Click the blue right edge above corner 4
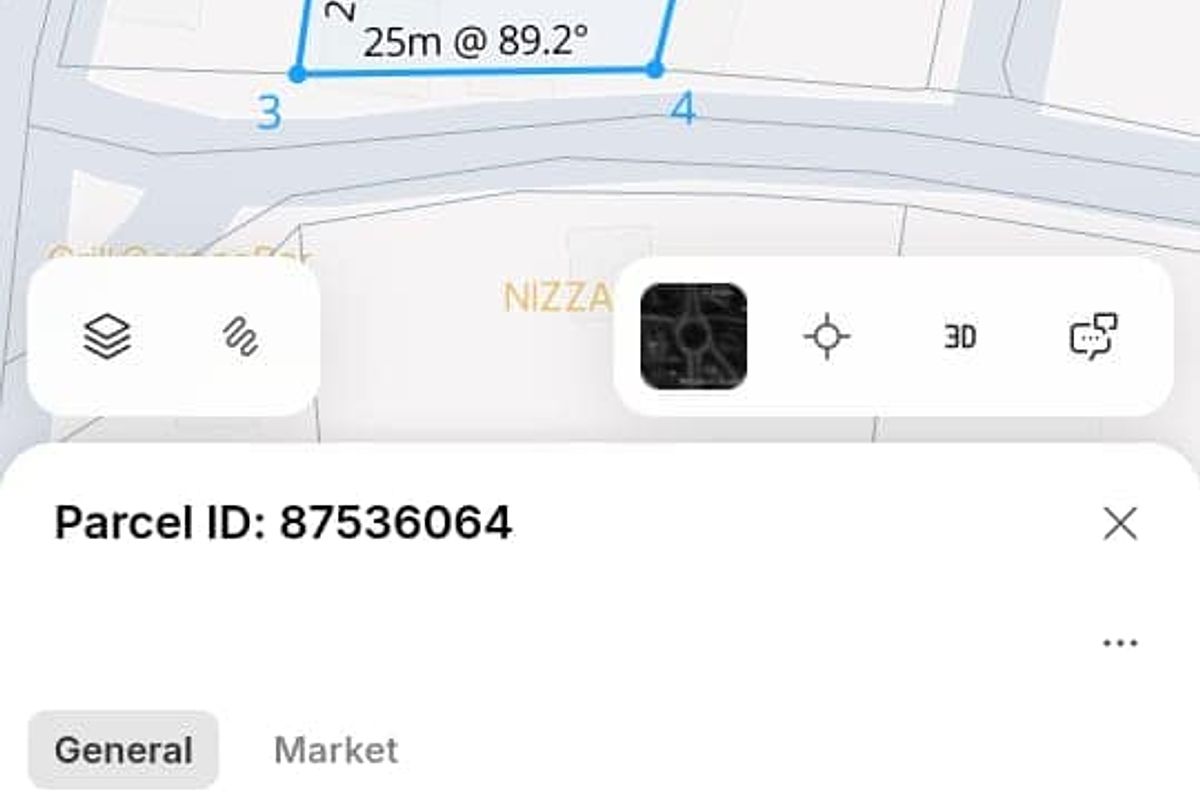Screen dimensions: 1200x800 tap(664, 30)
